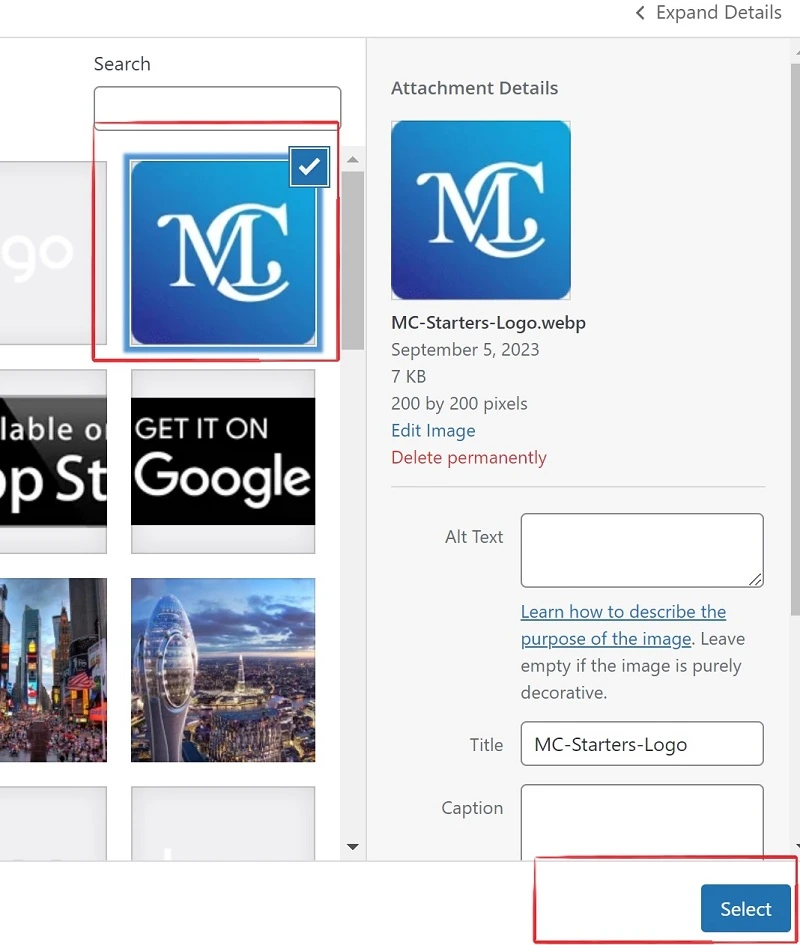Click the Attachment Details heading
The image size is (800, 945).
pyautogui.click(x=474, y=88)
